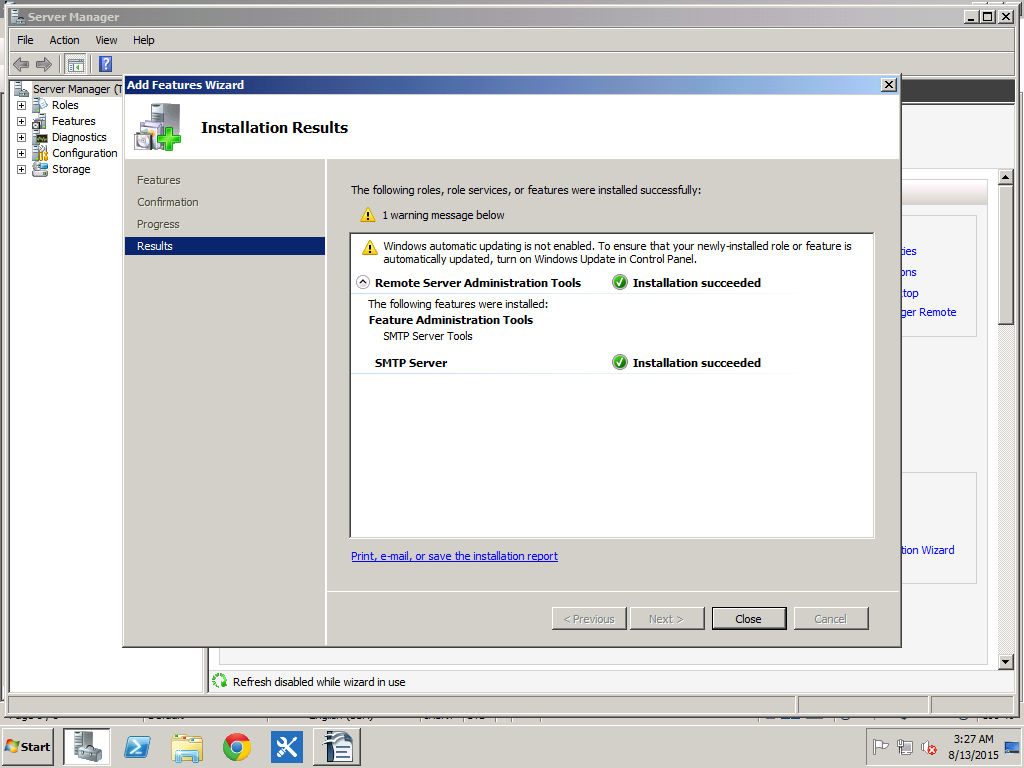This screenshot has width=1024, height=768.
Task: Click the 'SMTP Server Tools' text
Action: tap(428, 336)
